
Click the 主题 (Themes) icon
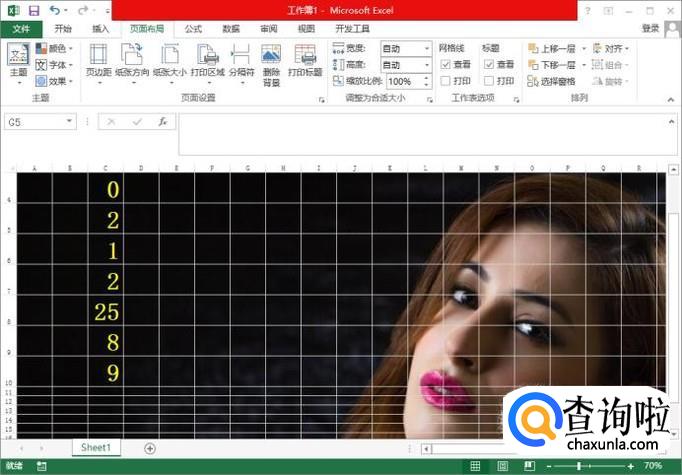pyautogui.click(x=18, y=61)
